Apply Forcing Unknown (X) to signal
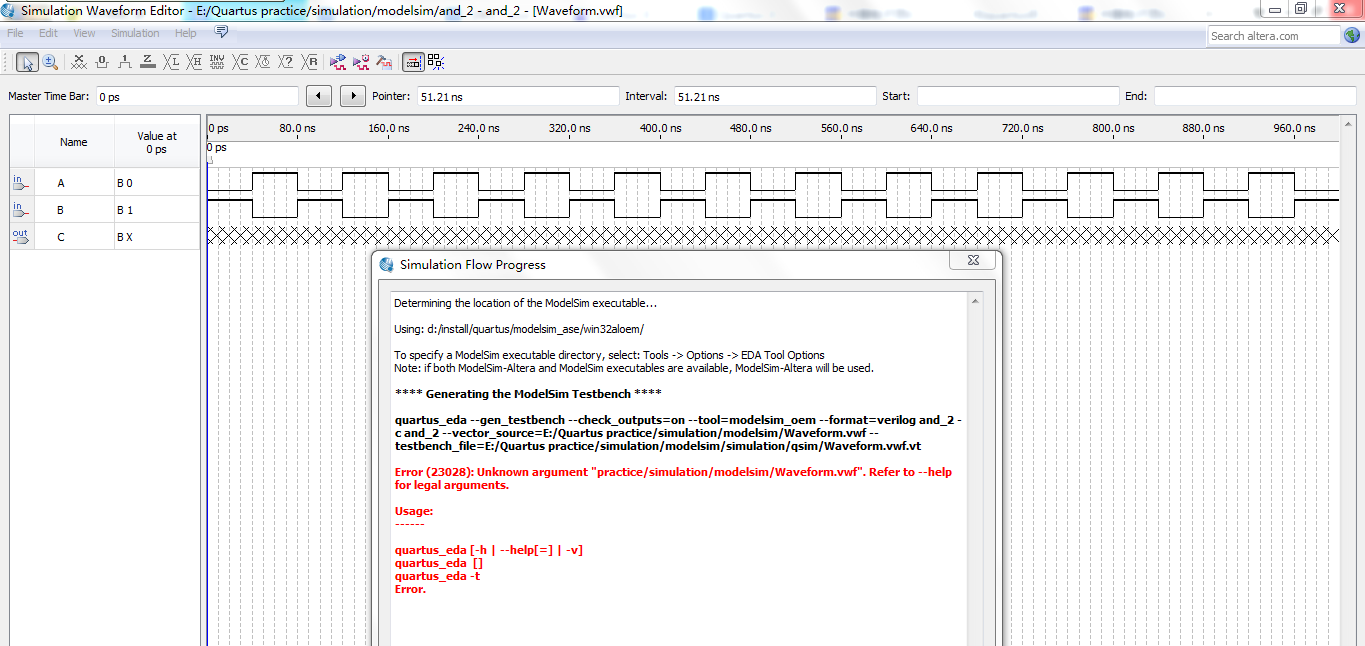 pyautogui.click(x=79, y=62)
